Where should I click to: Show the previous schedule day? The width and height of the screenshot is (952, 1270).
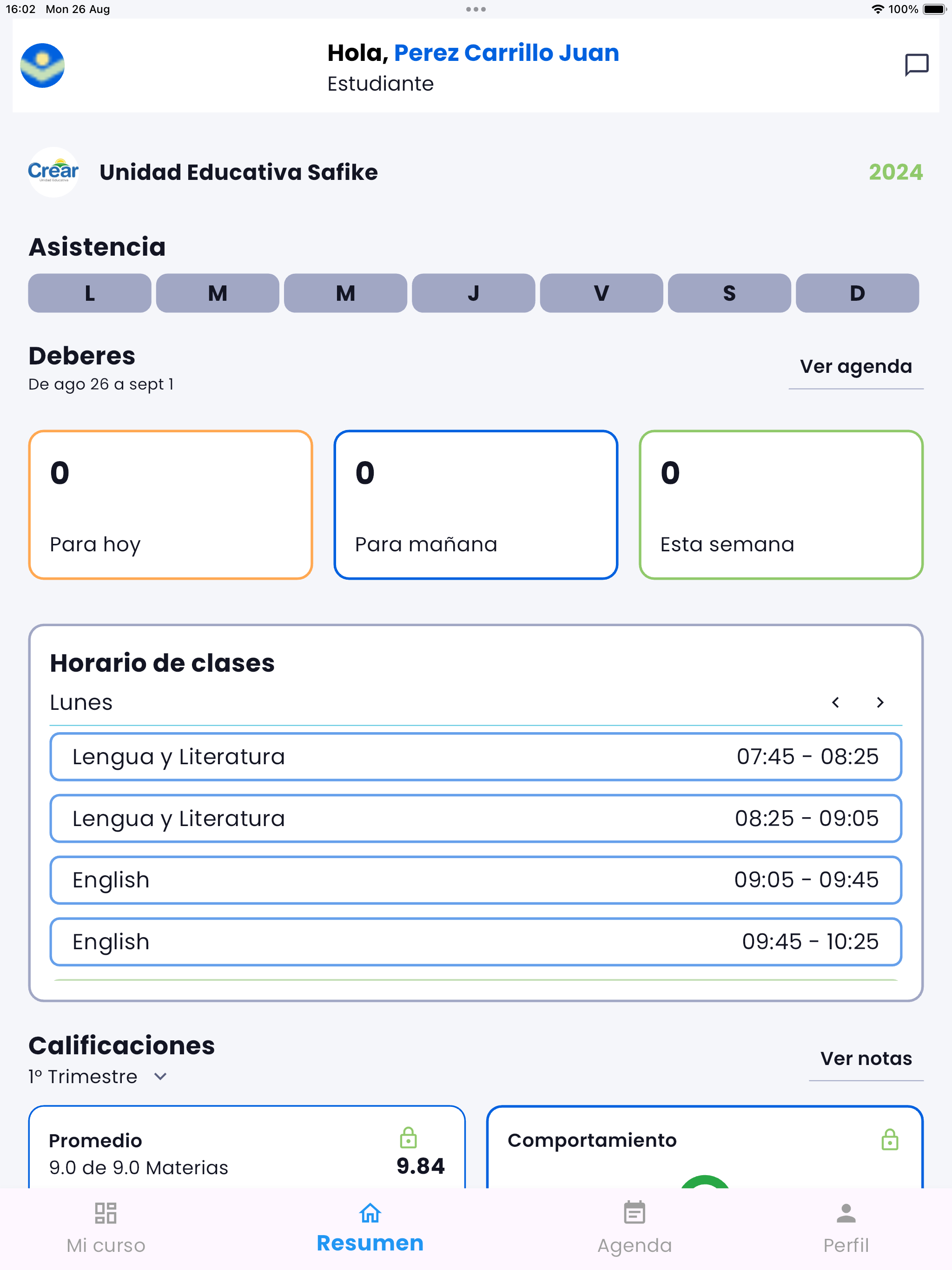click(835, 702)
